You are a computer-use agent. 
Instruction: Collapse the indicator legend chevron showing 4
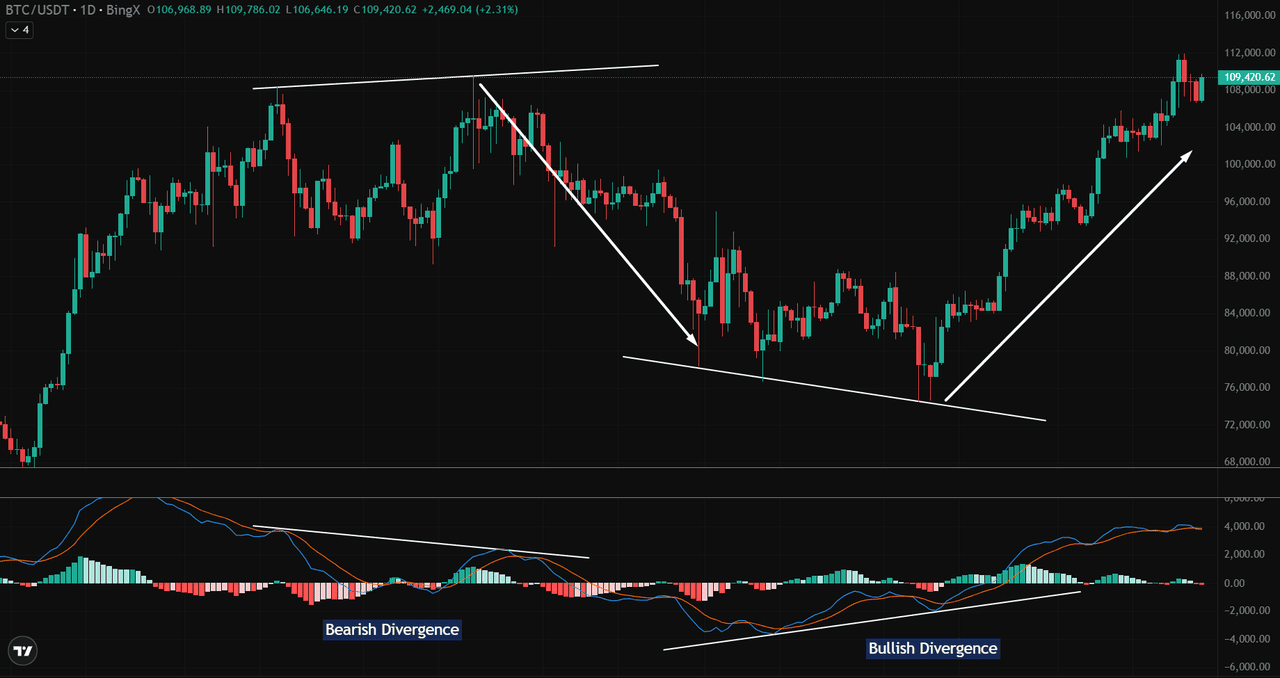click(19, 30)
